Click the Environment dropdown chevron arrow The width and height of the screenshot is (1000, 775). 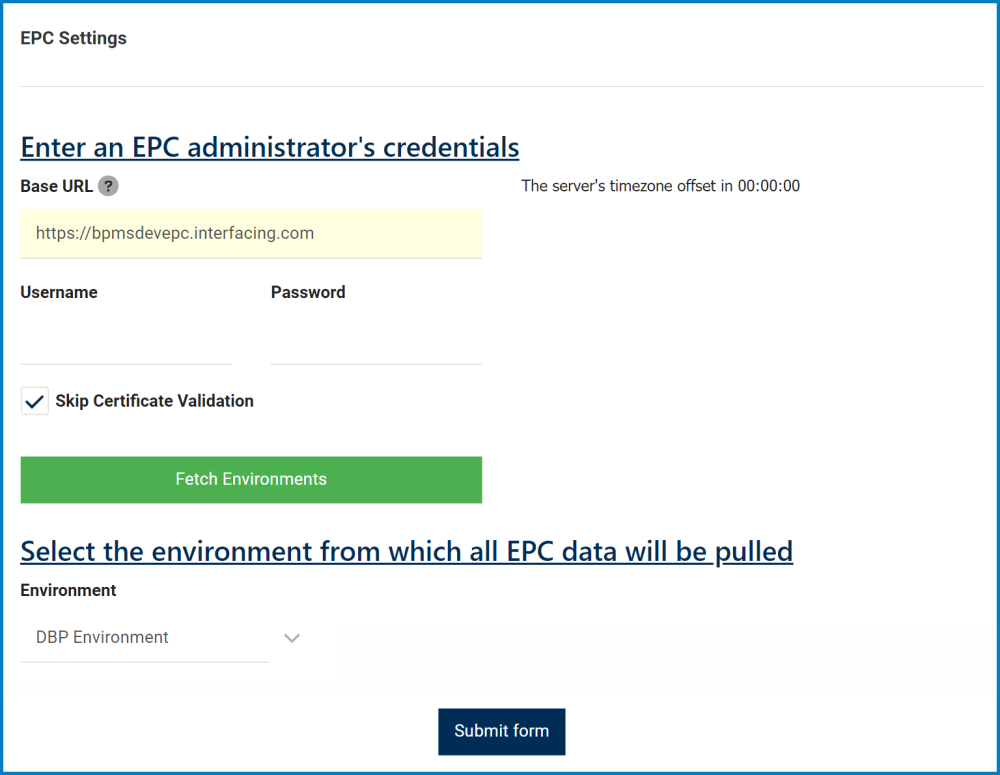pyautogui.click(x=291, y=637)
